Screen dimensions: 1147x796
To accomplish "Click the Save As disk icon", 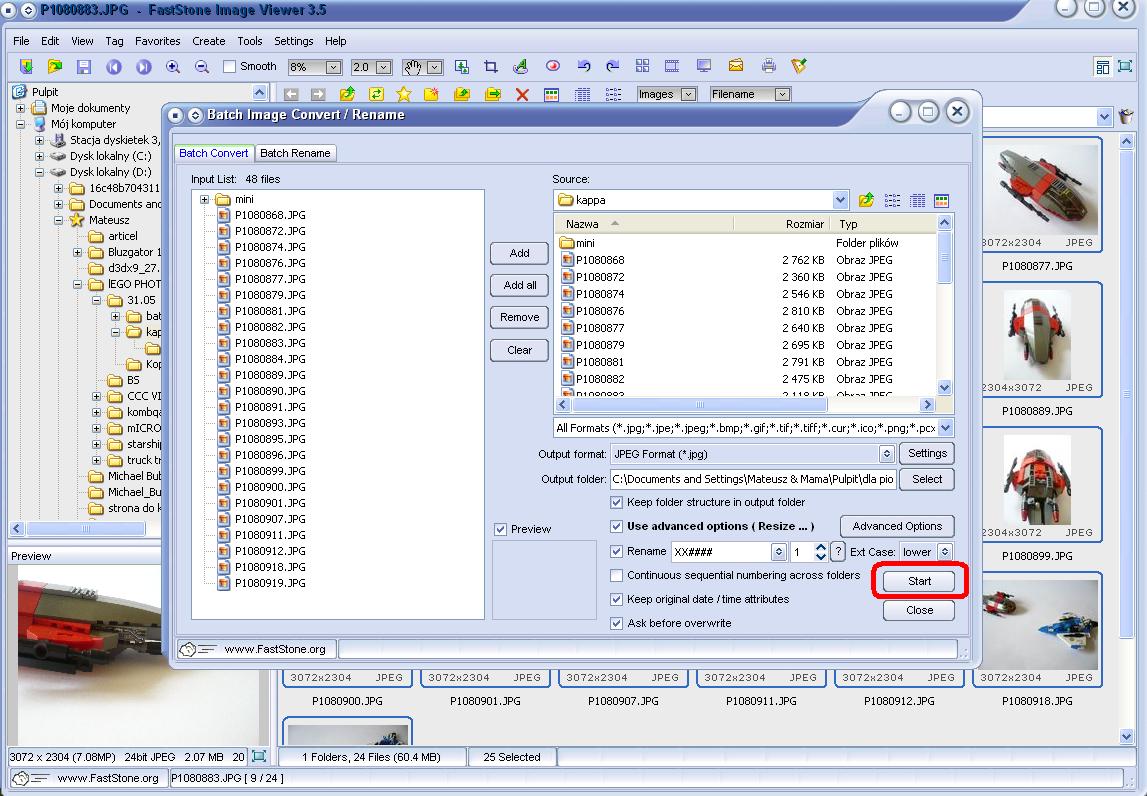I will [84, 67].
